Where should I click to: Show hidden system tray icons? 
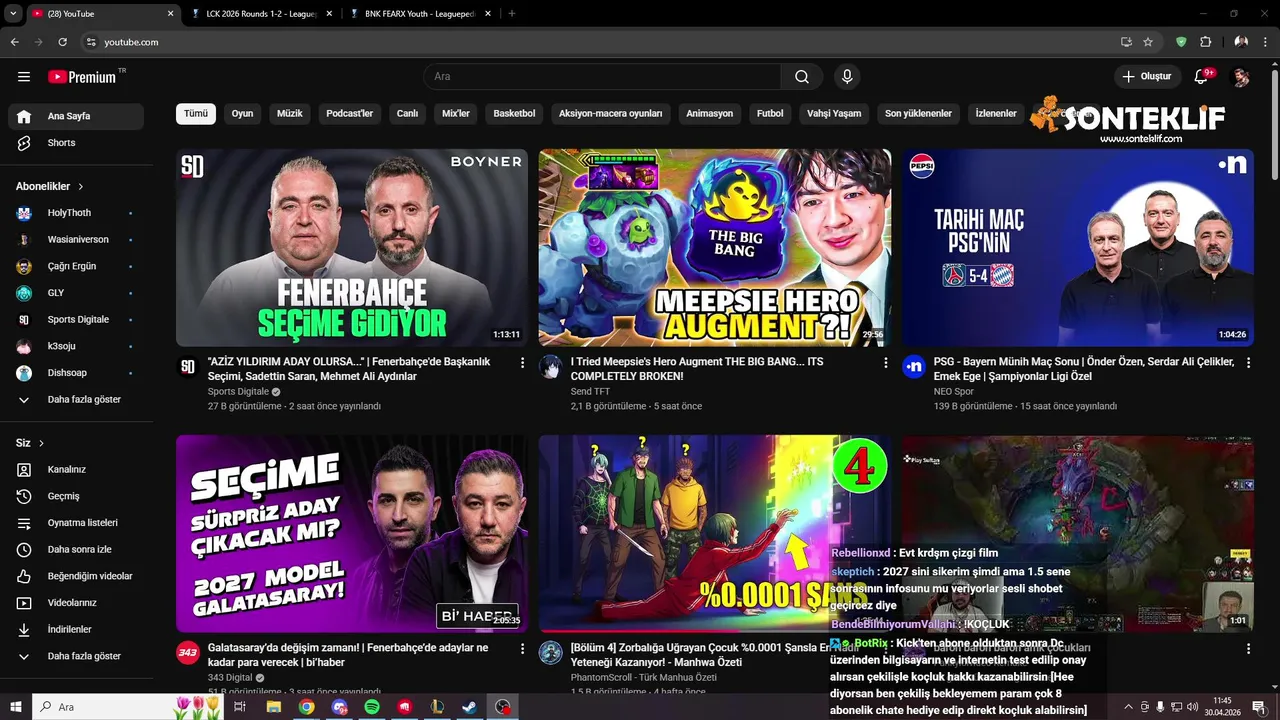coord(1128,707)
